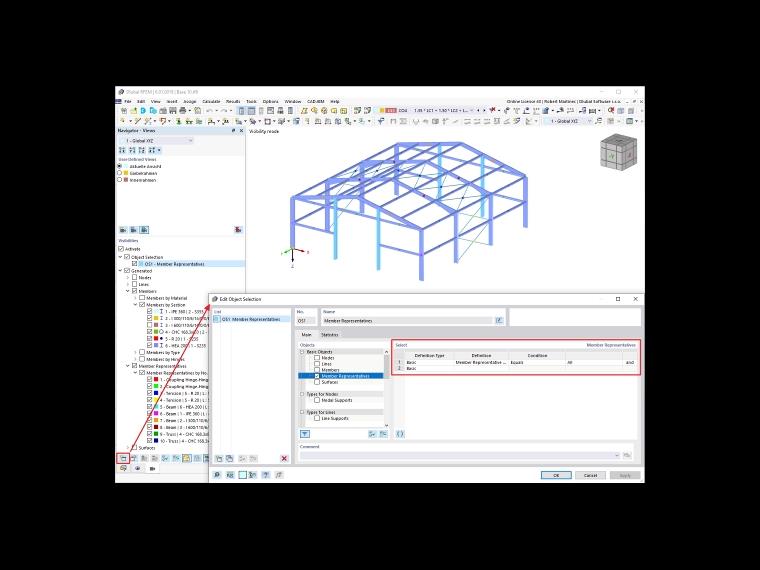This screenshot has width=760, height=570.
Task: Expand the Surfaces node in navigator tree
Action: (128, 448)
